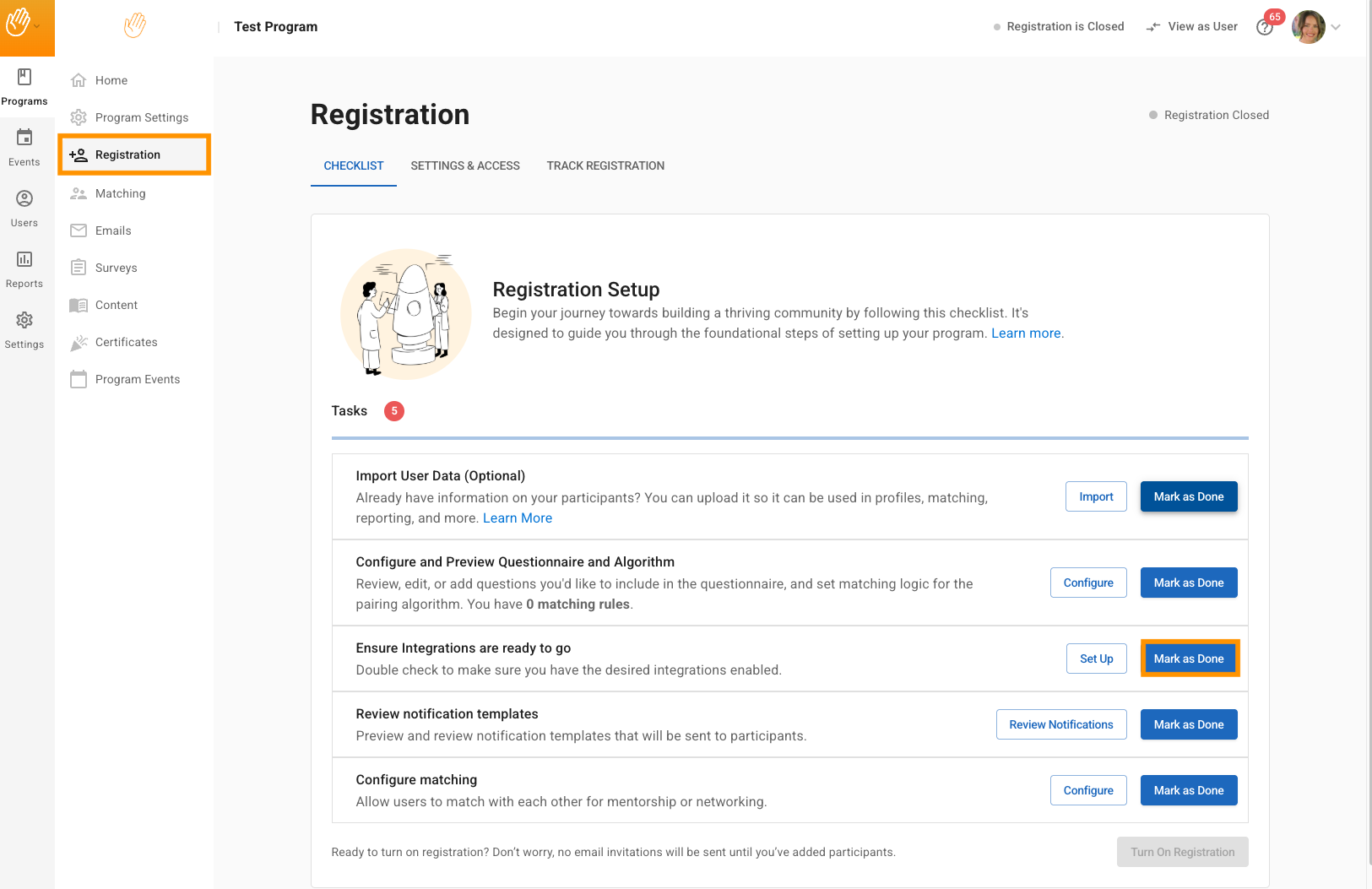Click the help question mark icon
Image resolution: width=1372 pixels, height=889 pixels.
click(1264, 28)
